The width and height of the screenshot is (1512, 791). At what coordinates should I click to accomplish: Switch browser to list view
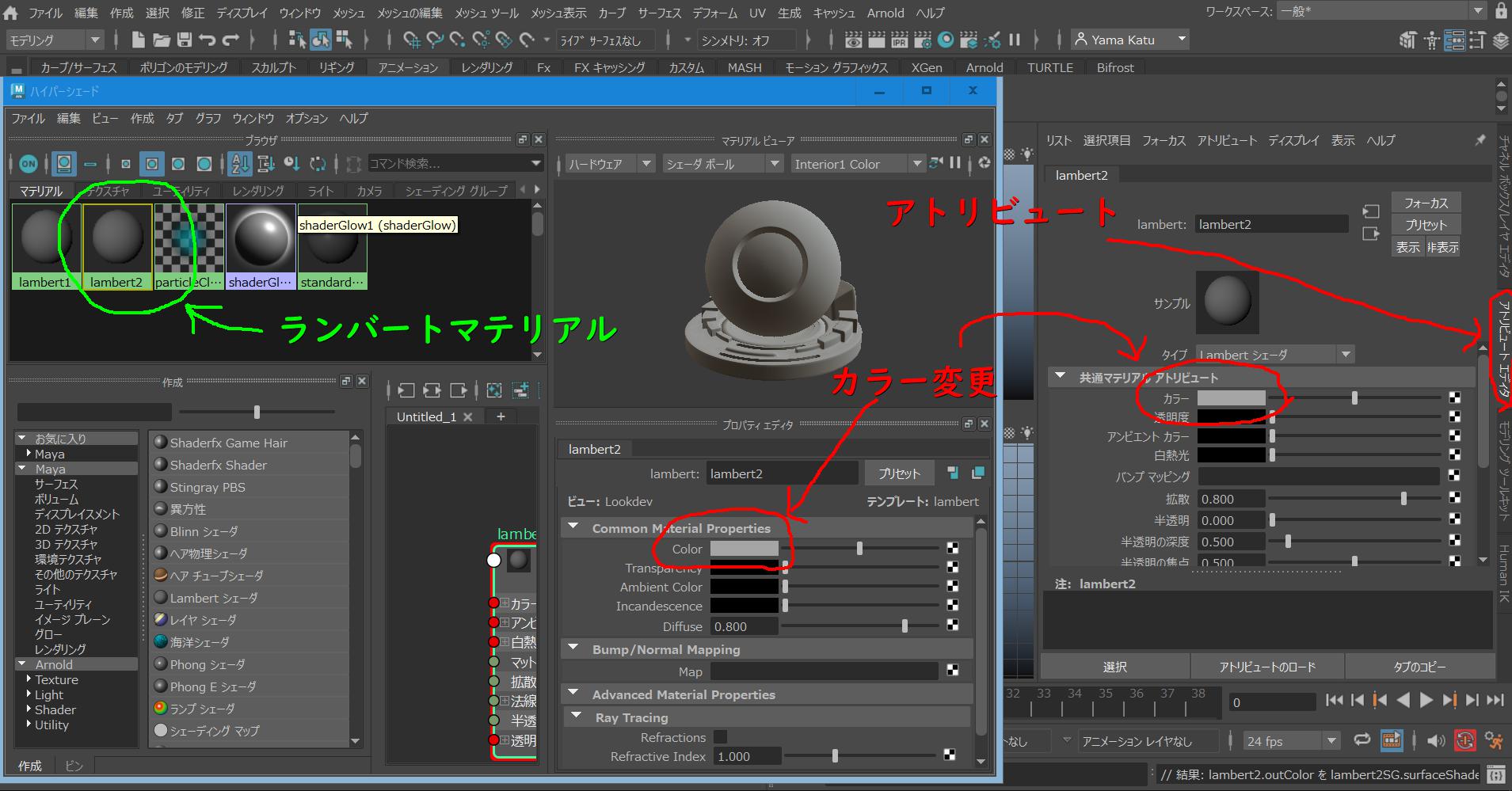click(90, 164)
